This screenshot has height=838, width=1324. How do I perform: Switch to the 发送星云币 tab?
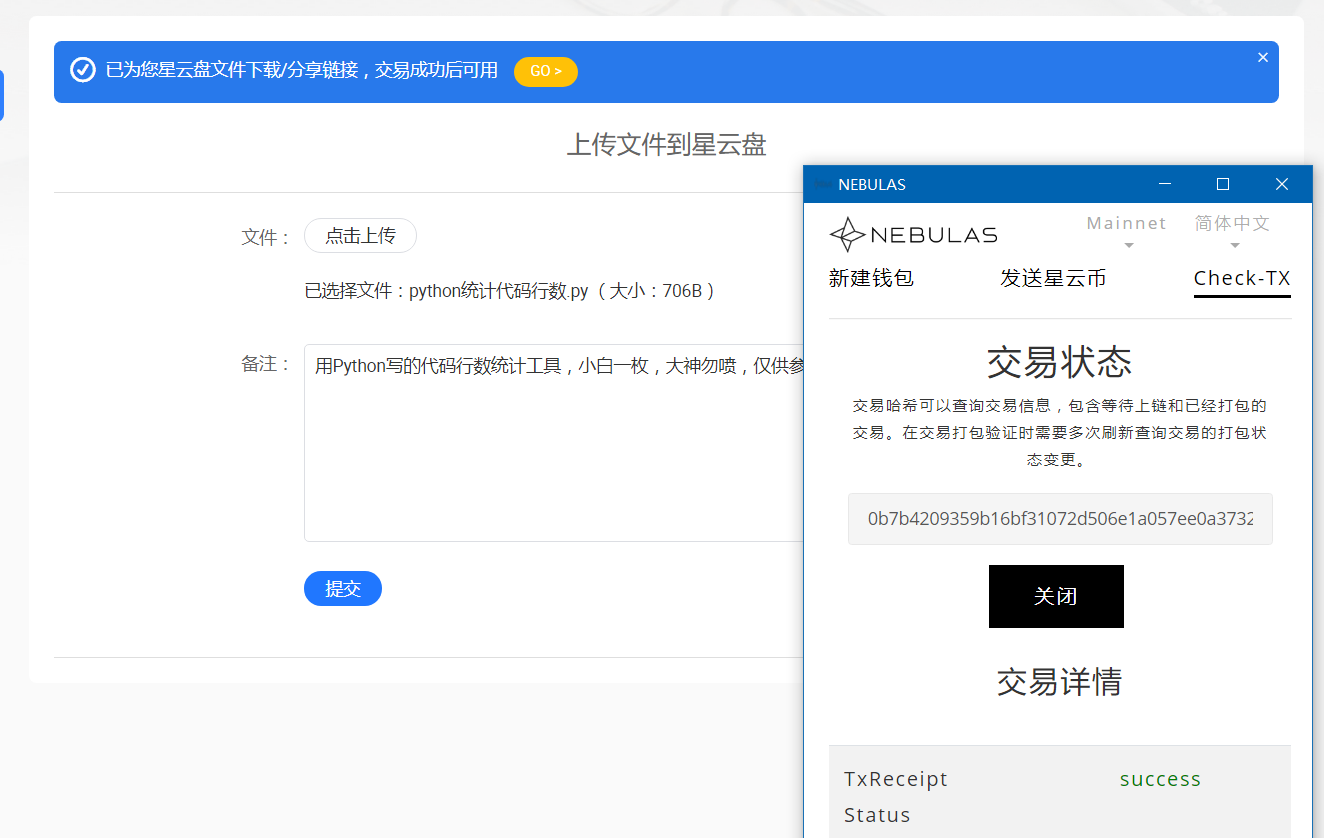[x=1053, y=279]
